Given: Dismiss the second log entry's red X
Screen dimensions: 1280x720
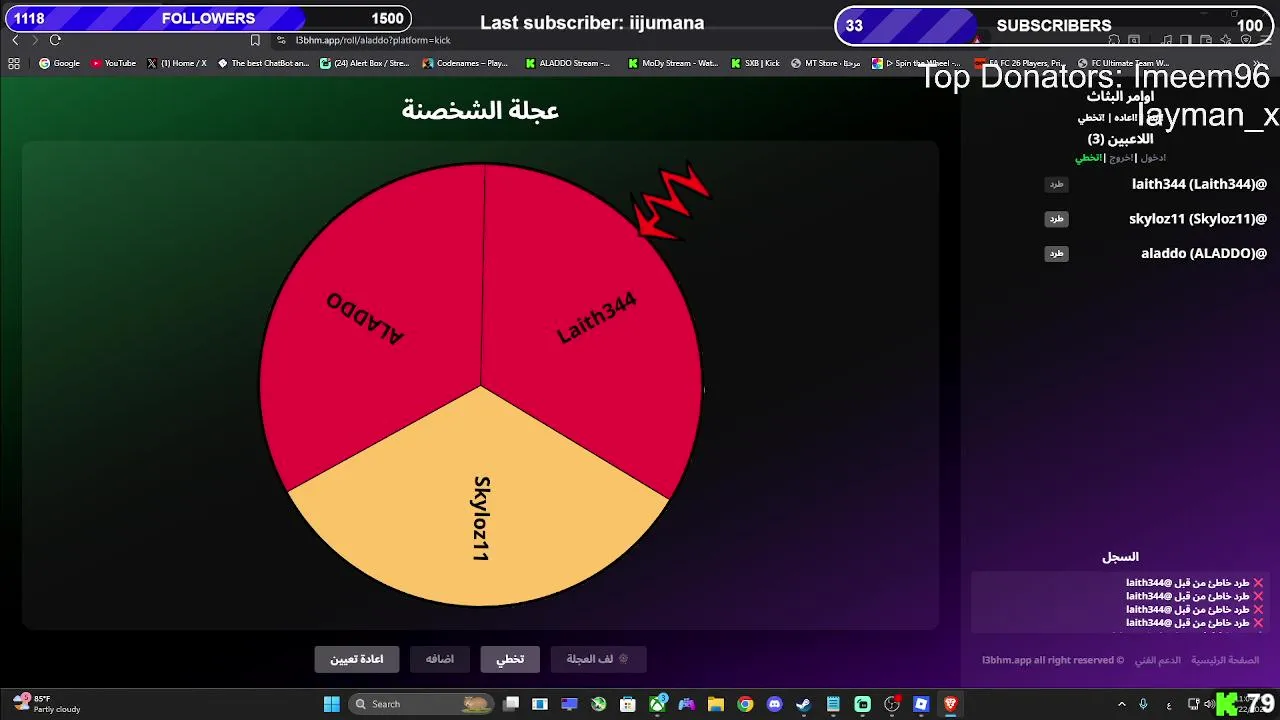Looking at the screenshot, I should click(x=1258, y=596).
